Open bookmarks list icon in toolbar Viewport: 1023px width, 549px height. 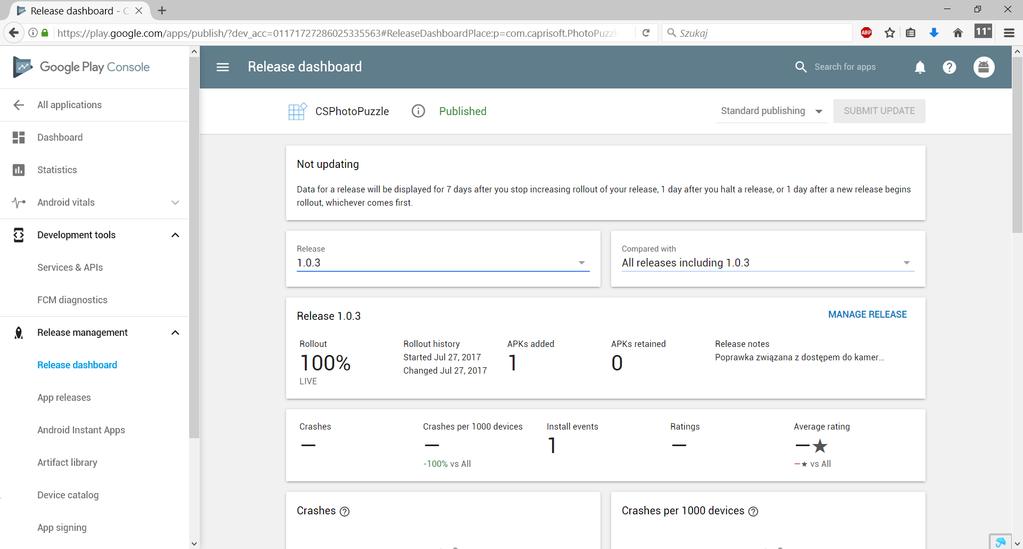click(x=911, y=33)
